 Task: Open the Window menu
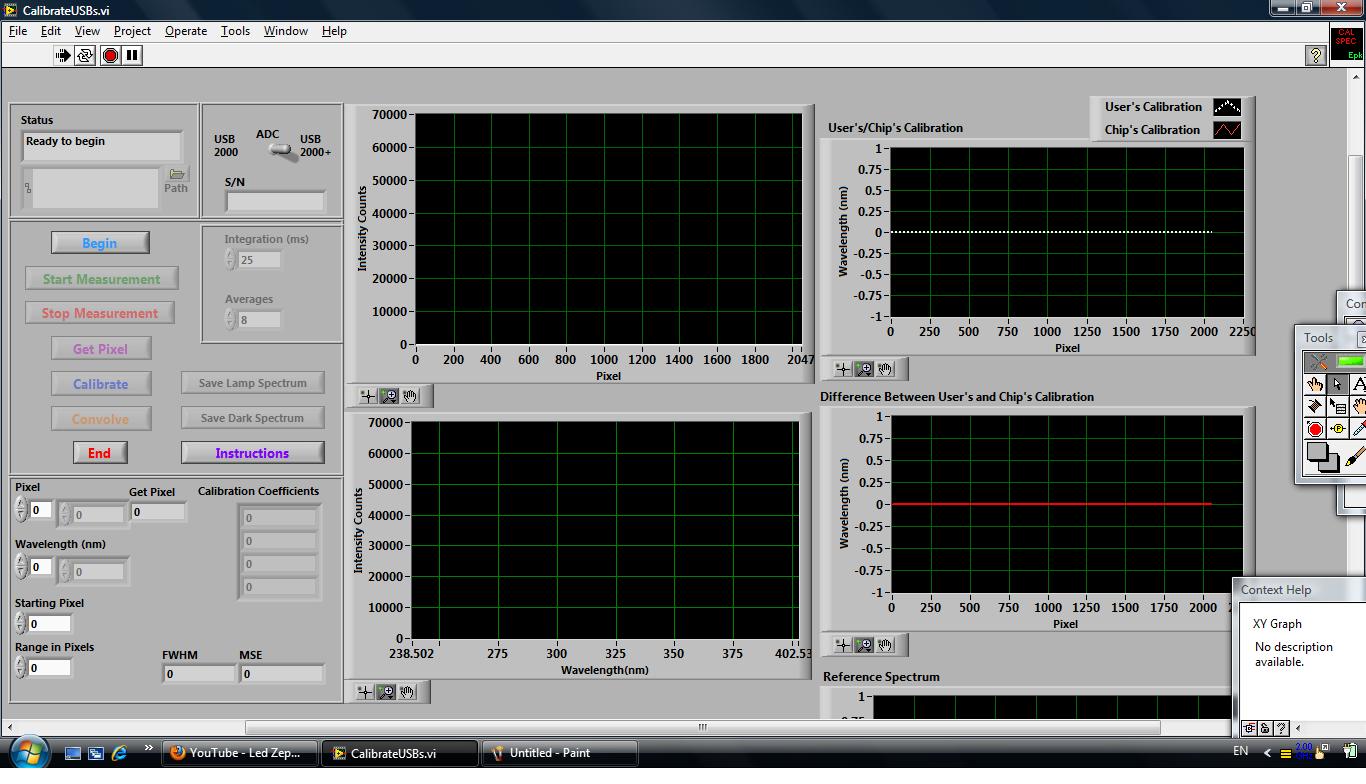click(x=286, y=31)
